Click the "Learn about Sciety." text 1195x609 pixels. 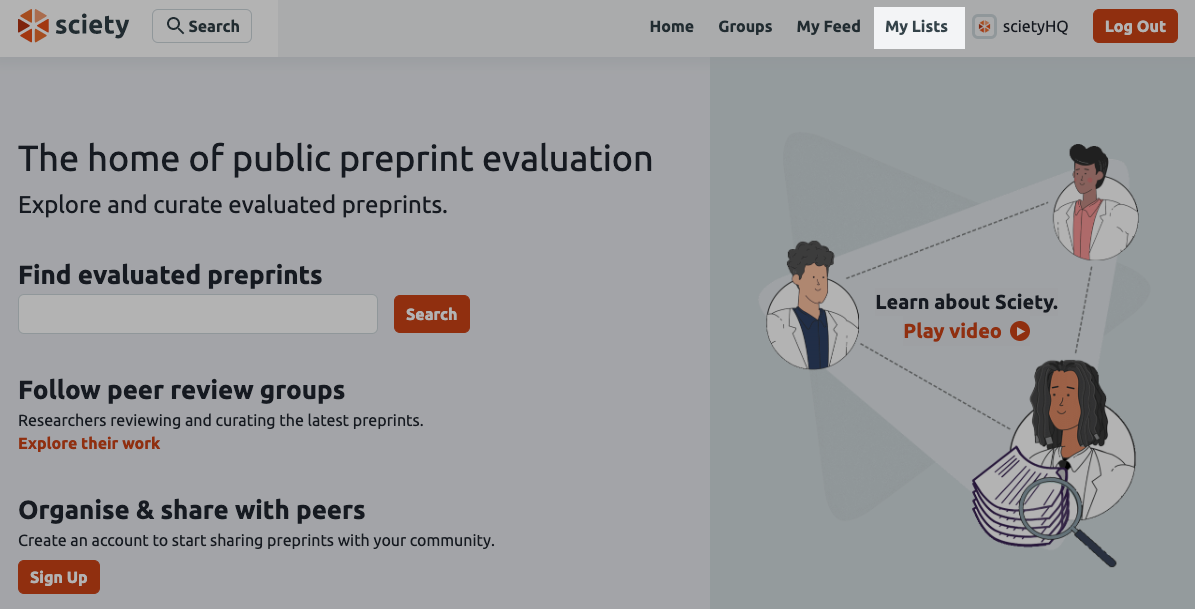966,301
